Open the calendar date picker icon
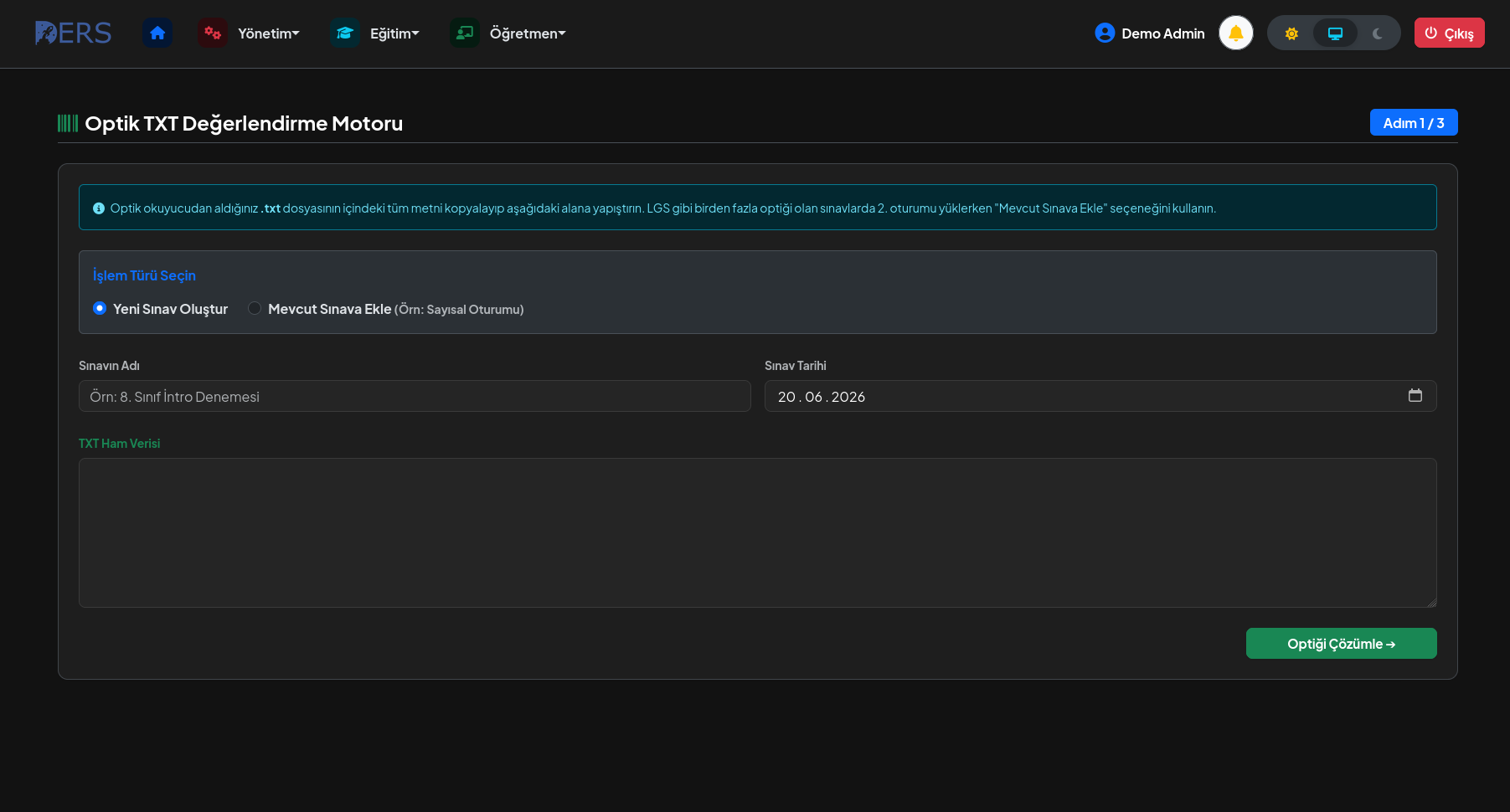Screen dimensions: 1510x812 click(x=1415, y=395)
